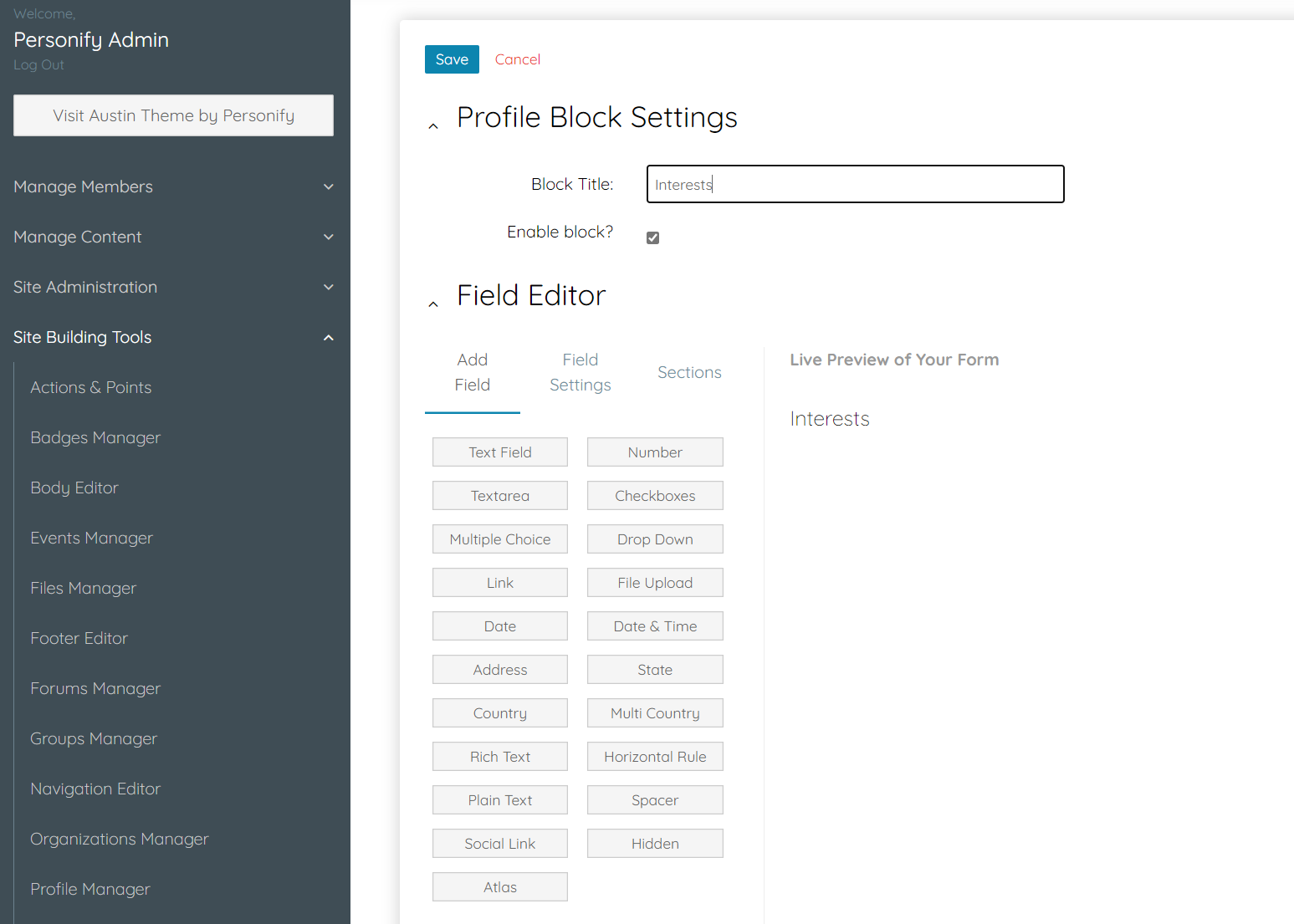Open Navigation Editor
This screenshot has width=1294, height=924.
[95, 789]
